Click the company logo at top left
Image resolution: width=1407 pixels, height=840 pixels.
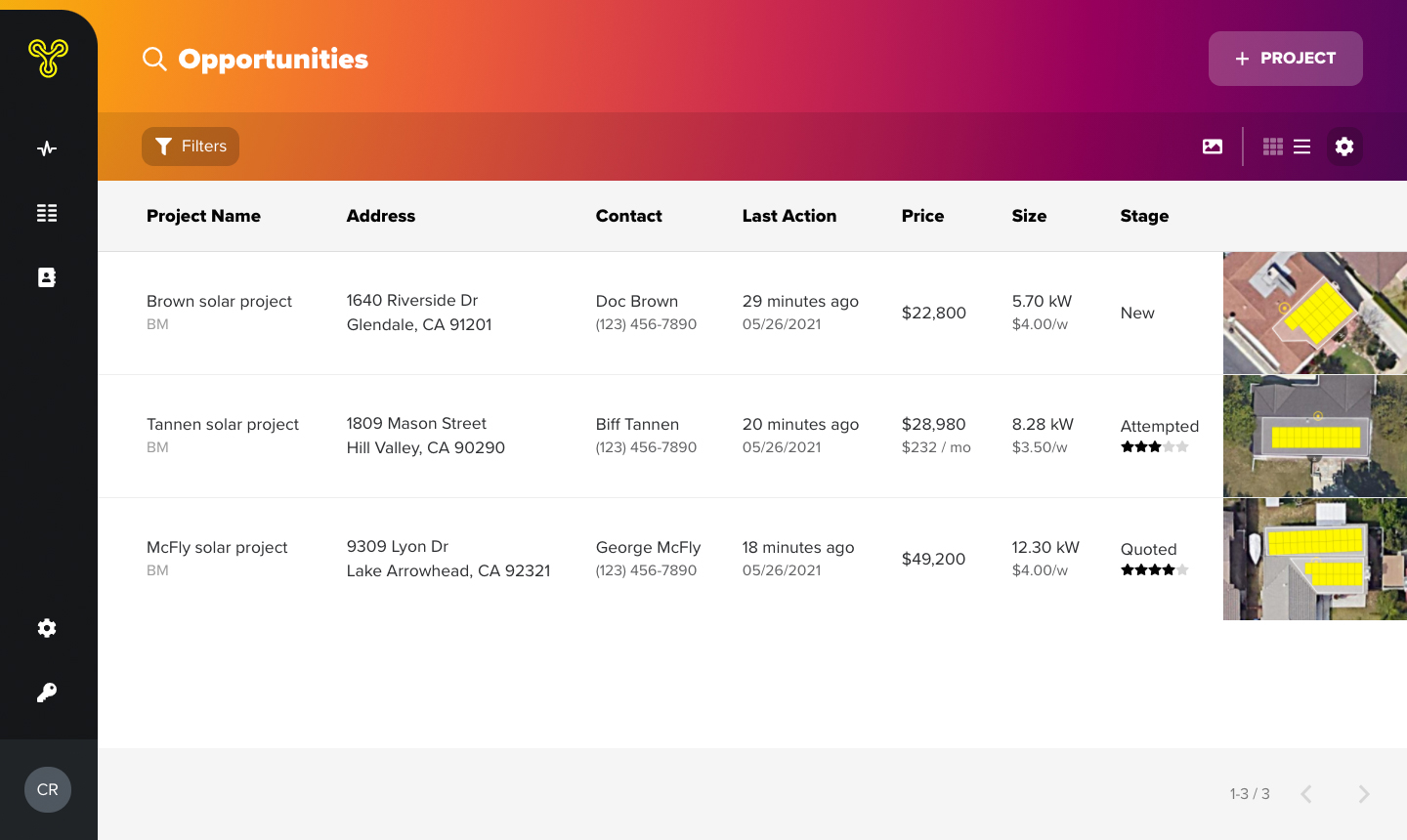point(48,59)
